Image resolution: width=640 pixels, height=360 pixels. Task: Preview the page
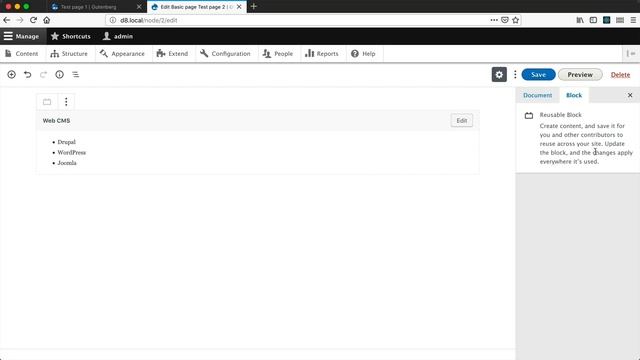click(x=580, y=75)
